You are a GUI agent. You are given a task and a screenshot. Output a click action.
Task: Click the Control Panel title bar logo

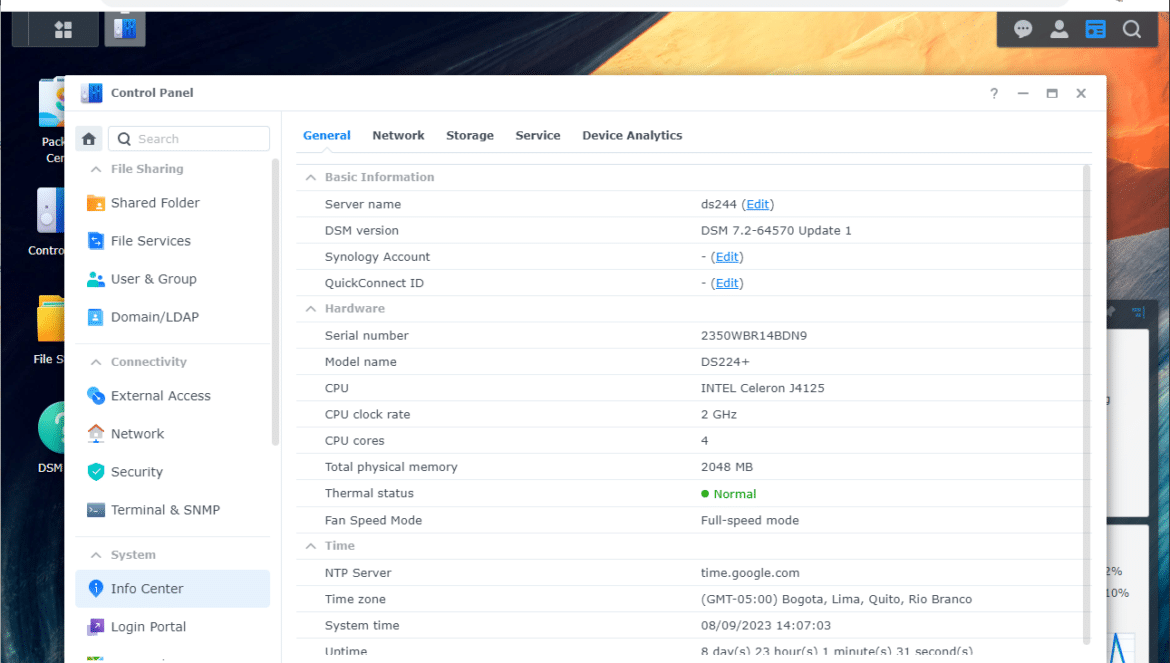click(92, 92)
